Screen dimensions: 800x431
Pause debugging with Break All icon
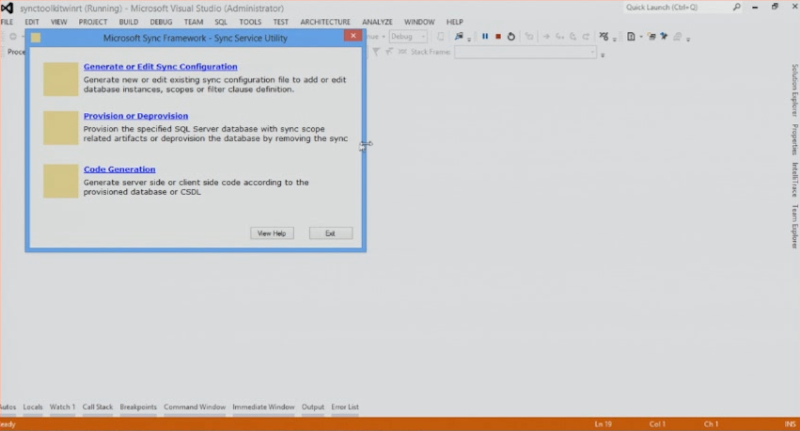(x=485, y=36)
